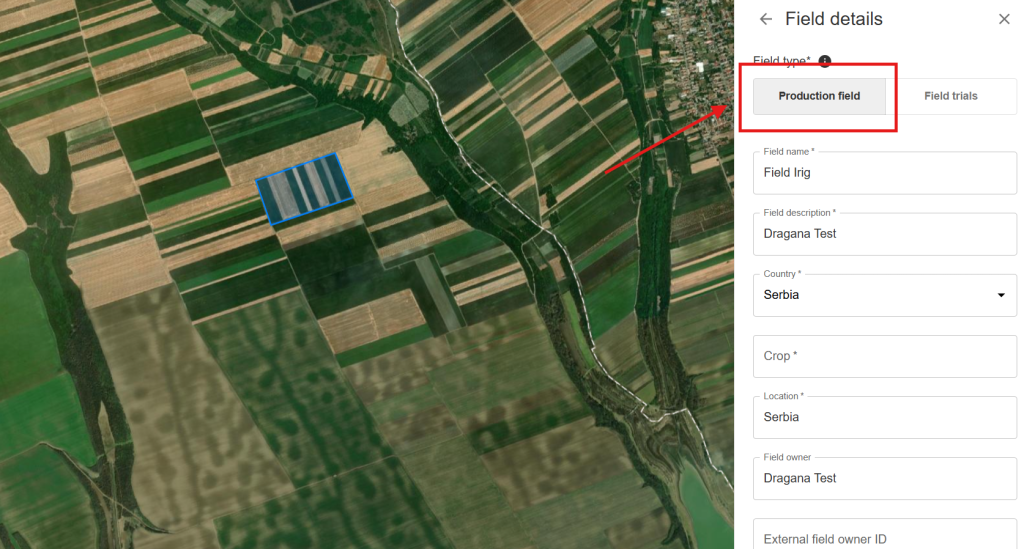1024x549 pixels.
Task: Click the top-right corner of the blue field boundary
Action: click(336, 155)
